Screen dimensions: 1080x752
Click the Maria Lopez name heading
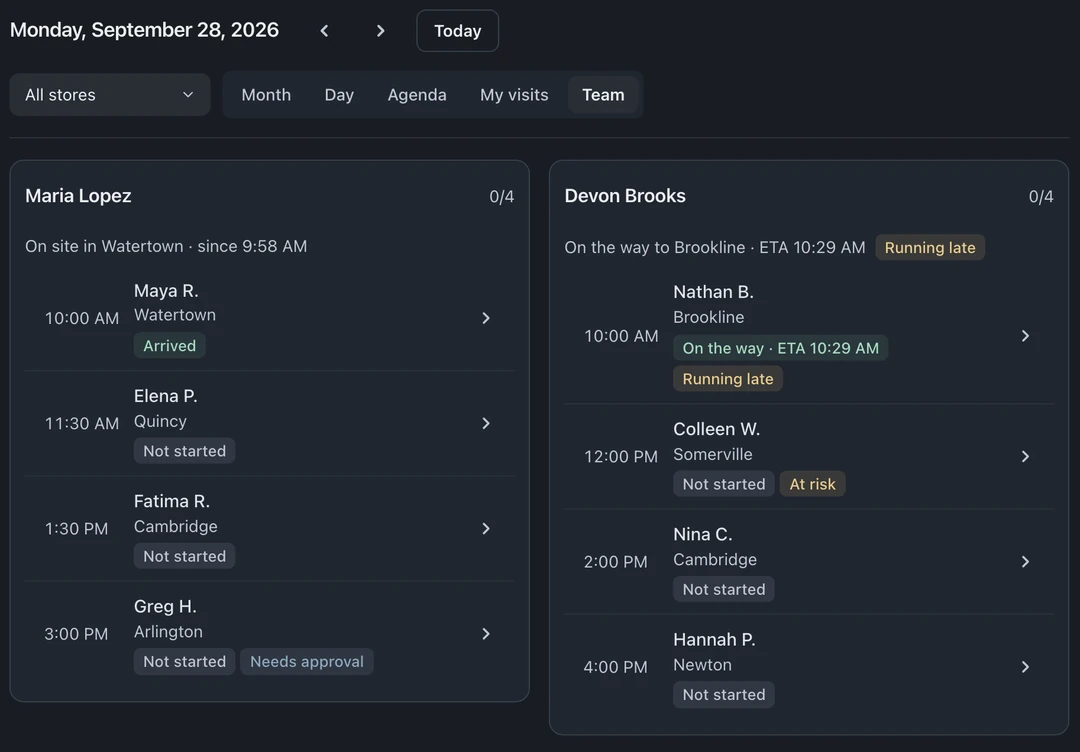[x=78, y=196]
